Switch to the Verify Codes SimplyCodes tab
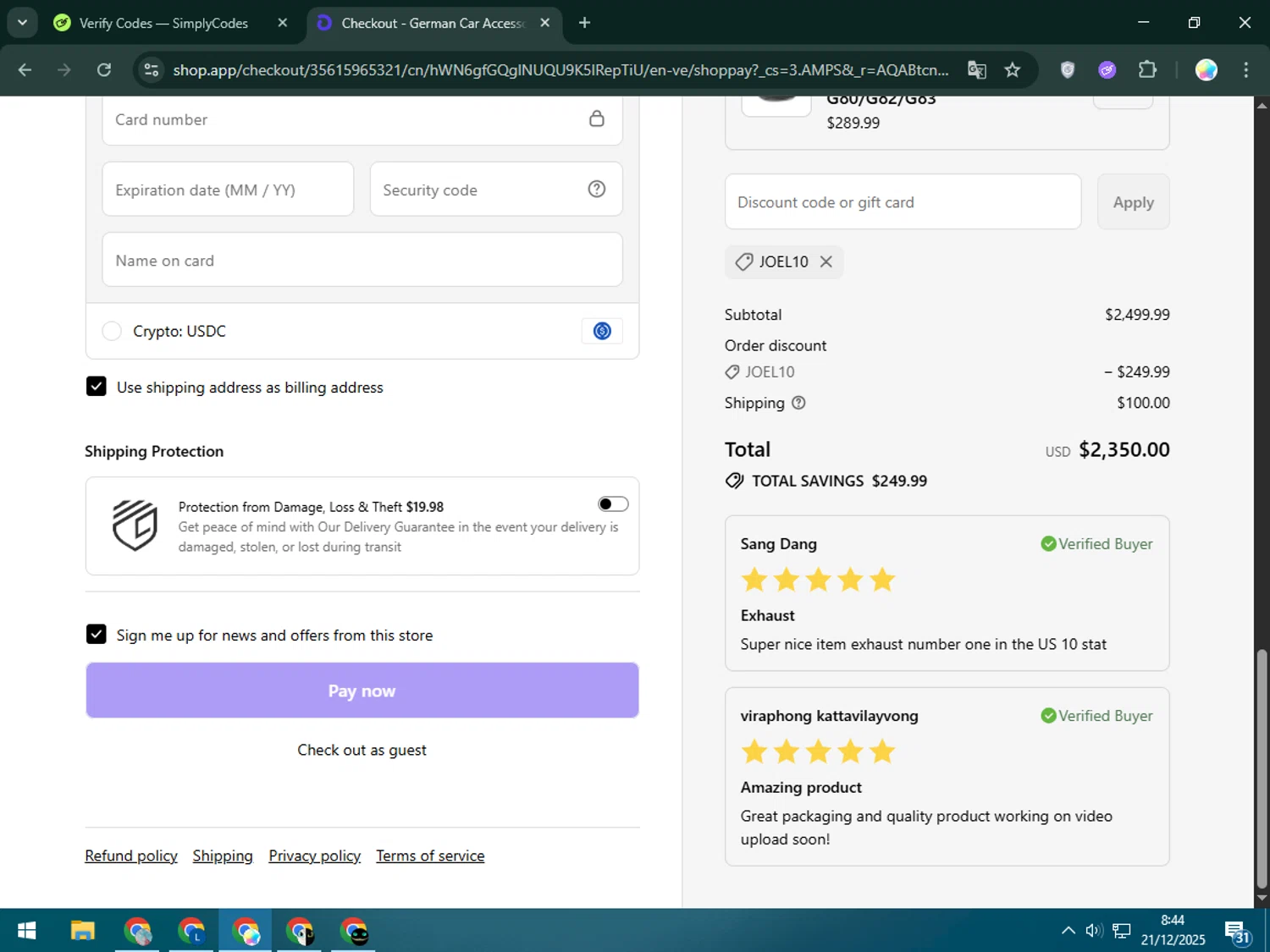1270x952 pixels. 163,23
